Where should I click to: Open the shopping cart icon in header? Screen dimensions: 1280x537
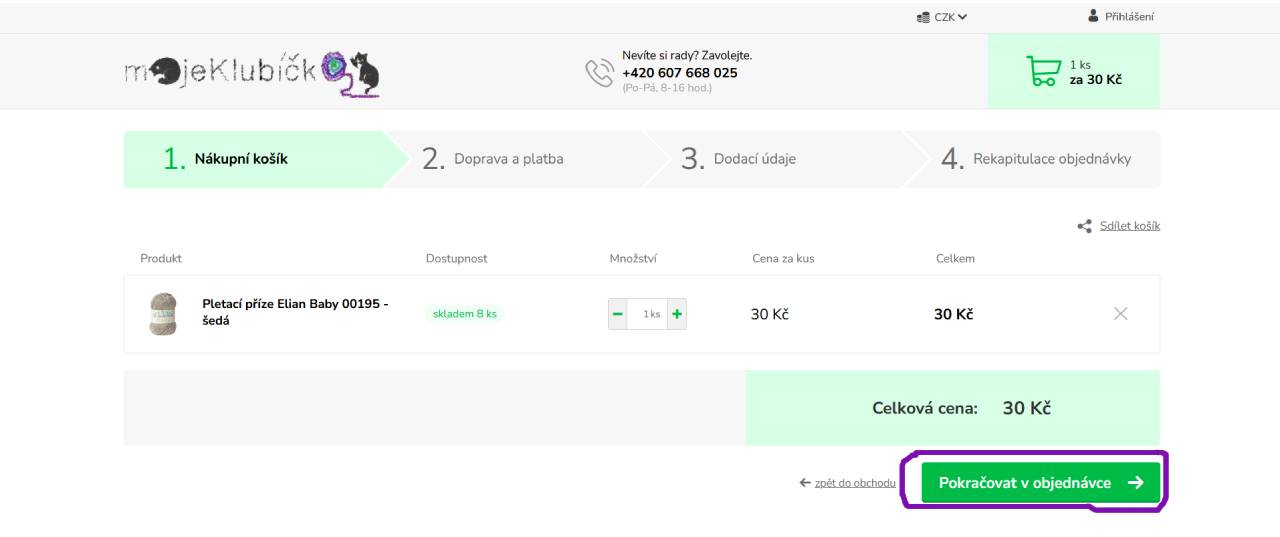click(1043, 72)
